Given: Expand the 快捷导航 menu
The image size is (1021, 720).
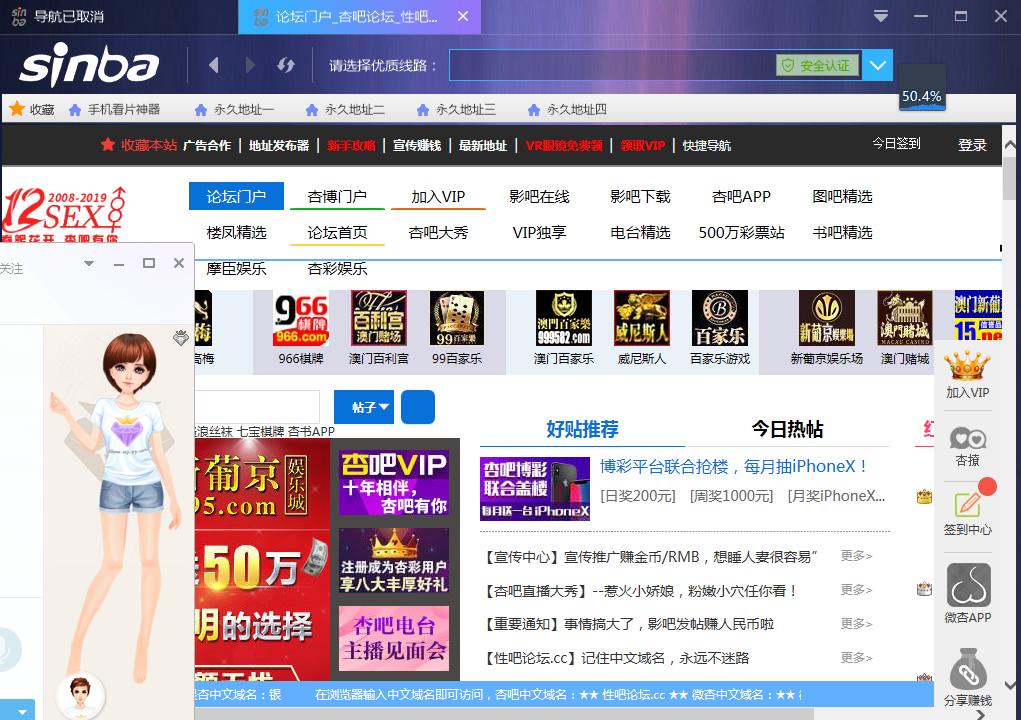Looking at the screenshot, I should coord(706,145).
